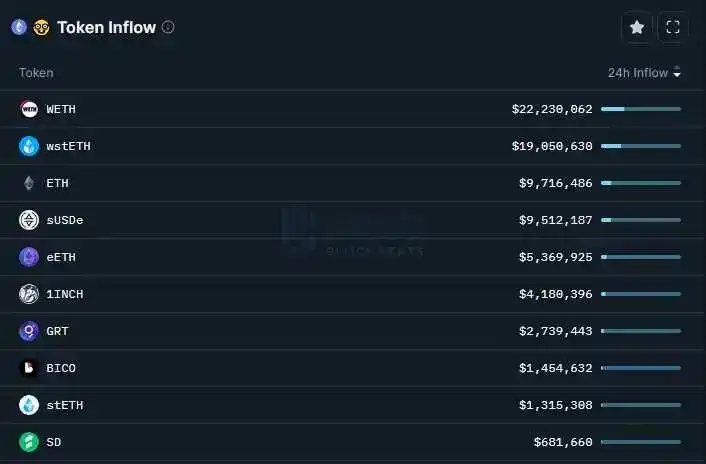706x464 pixels.
Task: Favorite the Token Inflow panel with star
Action: coord(637,28)
